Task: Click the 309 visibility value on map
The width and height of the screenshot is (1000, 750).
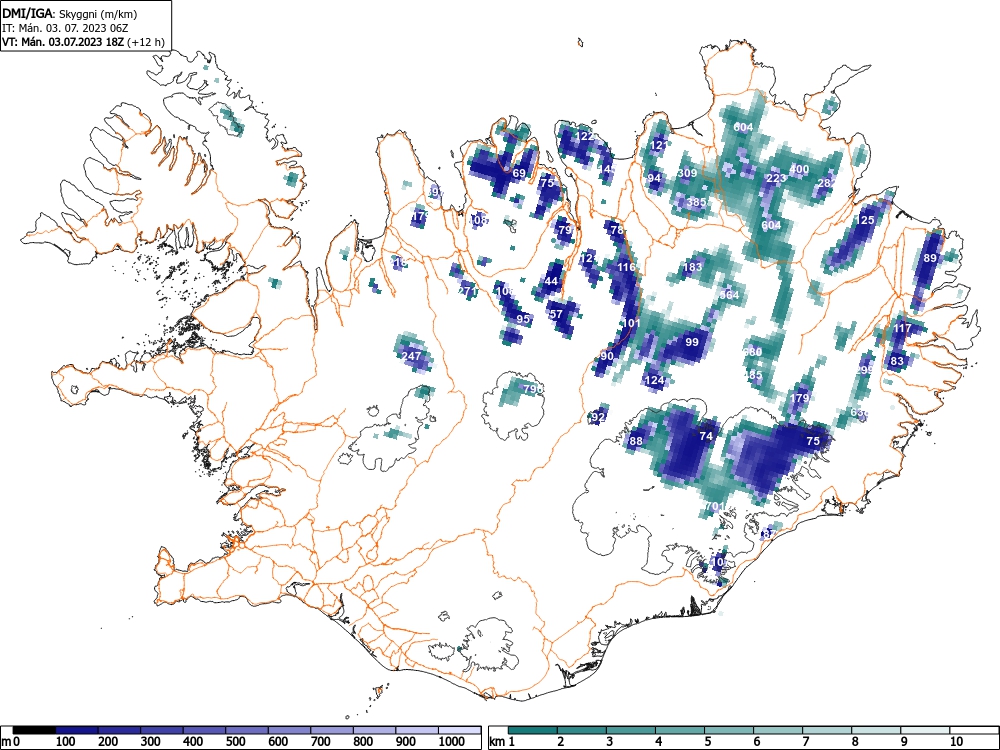Action: [x=687, y=173]
